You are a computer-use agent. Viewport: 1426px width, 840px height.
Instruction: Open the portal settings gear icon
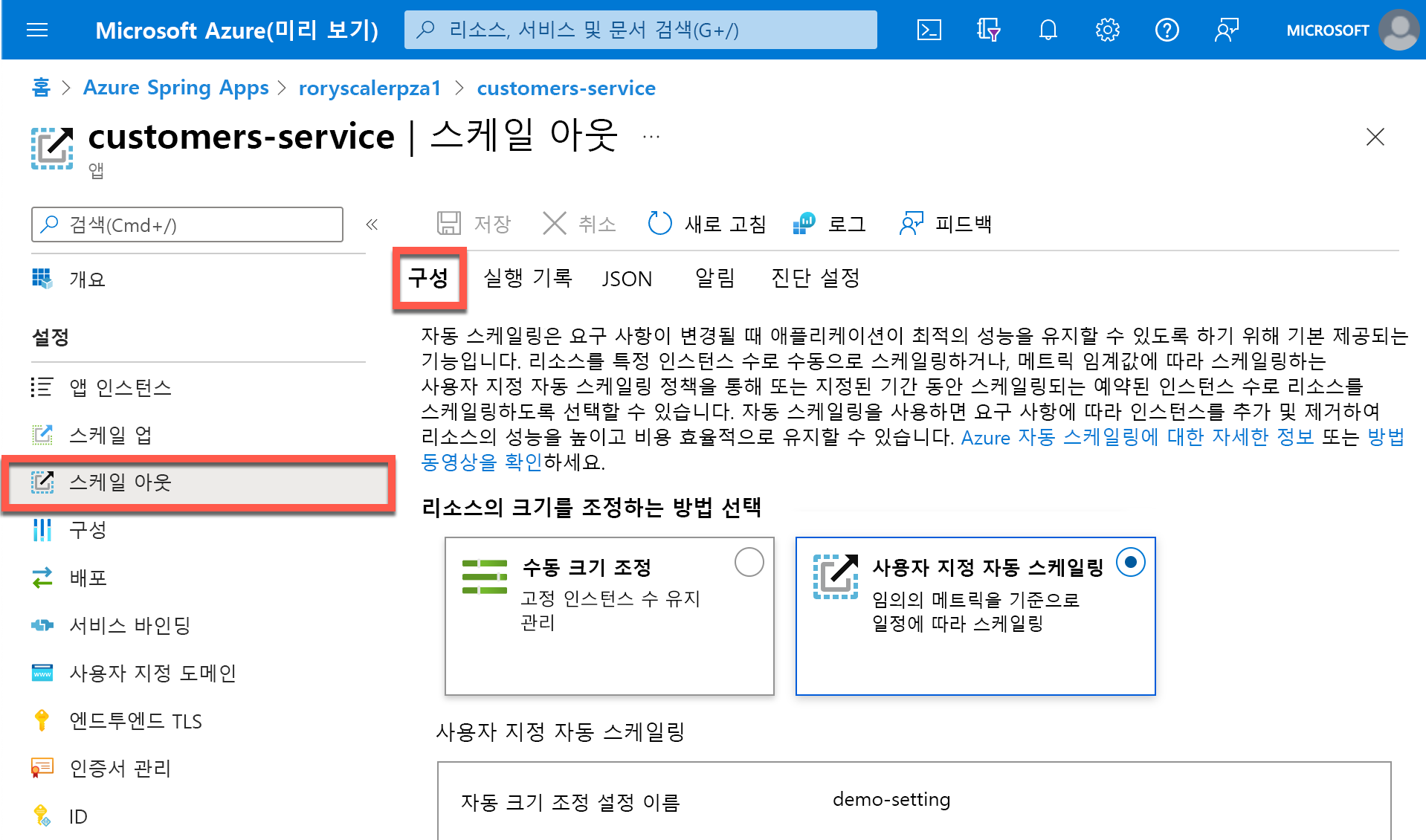(1107, 30)
